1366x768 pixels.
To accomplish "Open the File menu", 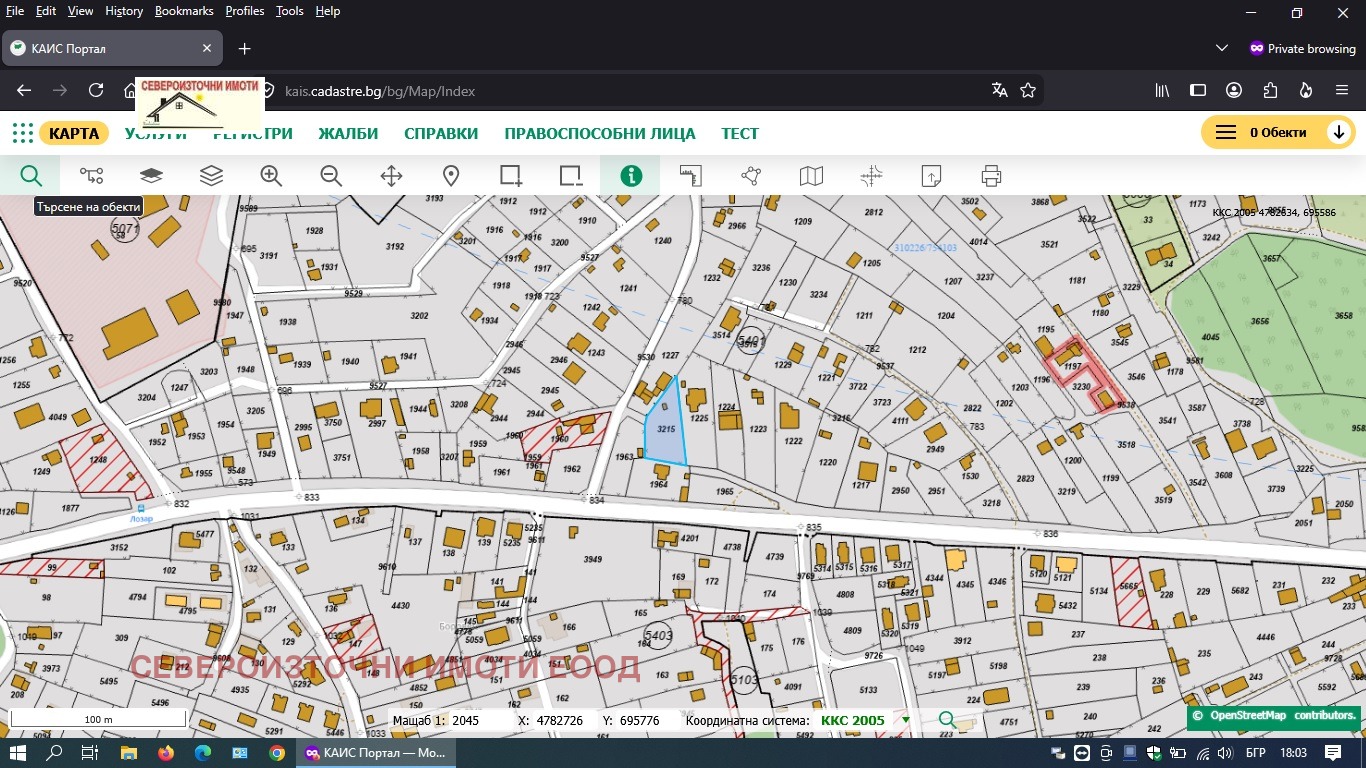I will click(15, 11).
